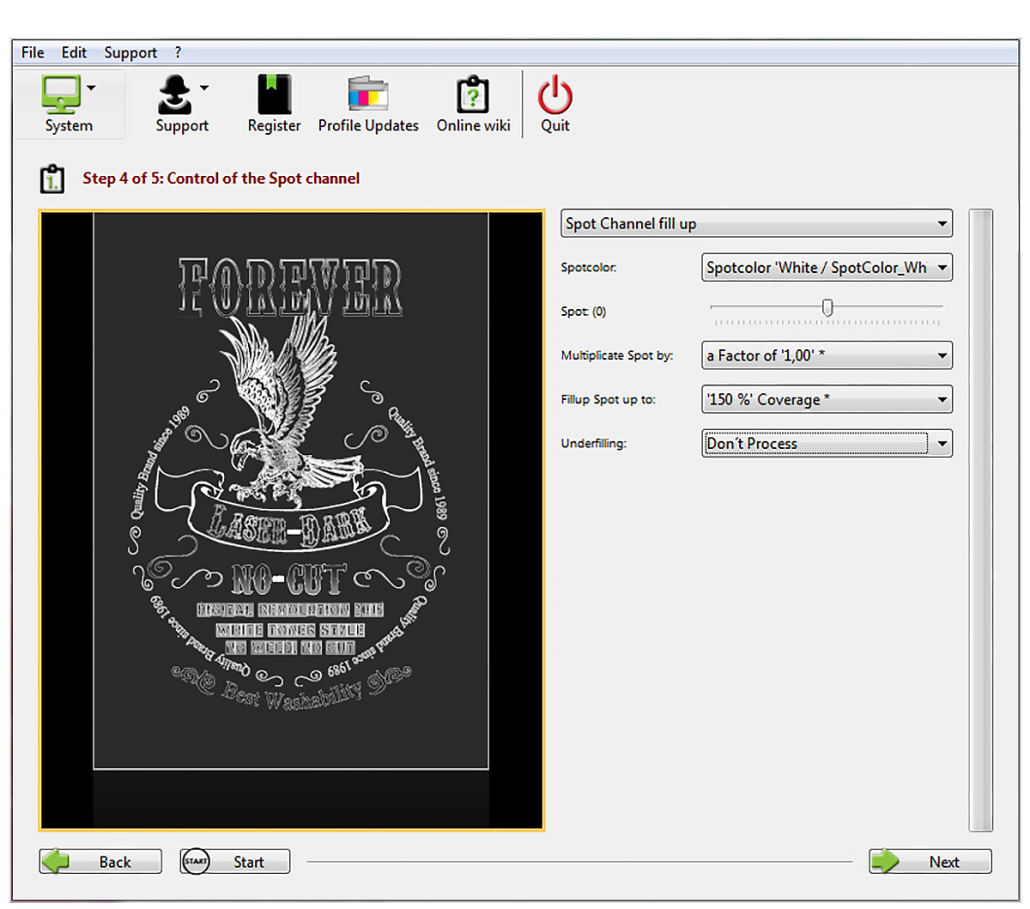Open the File menu
1030x909 pixels.
pyautogui.click(x=33, y=52)
